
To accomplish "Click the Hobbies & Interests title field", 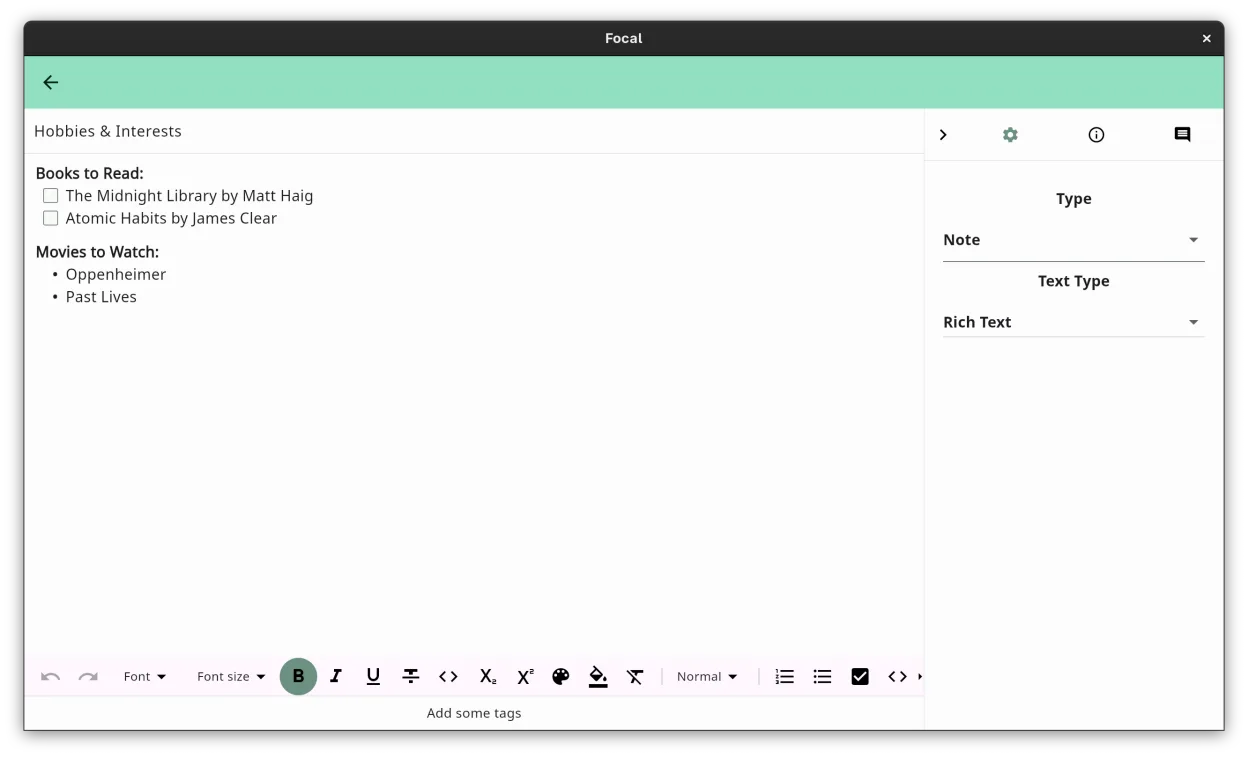I will pos(474,132).
